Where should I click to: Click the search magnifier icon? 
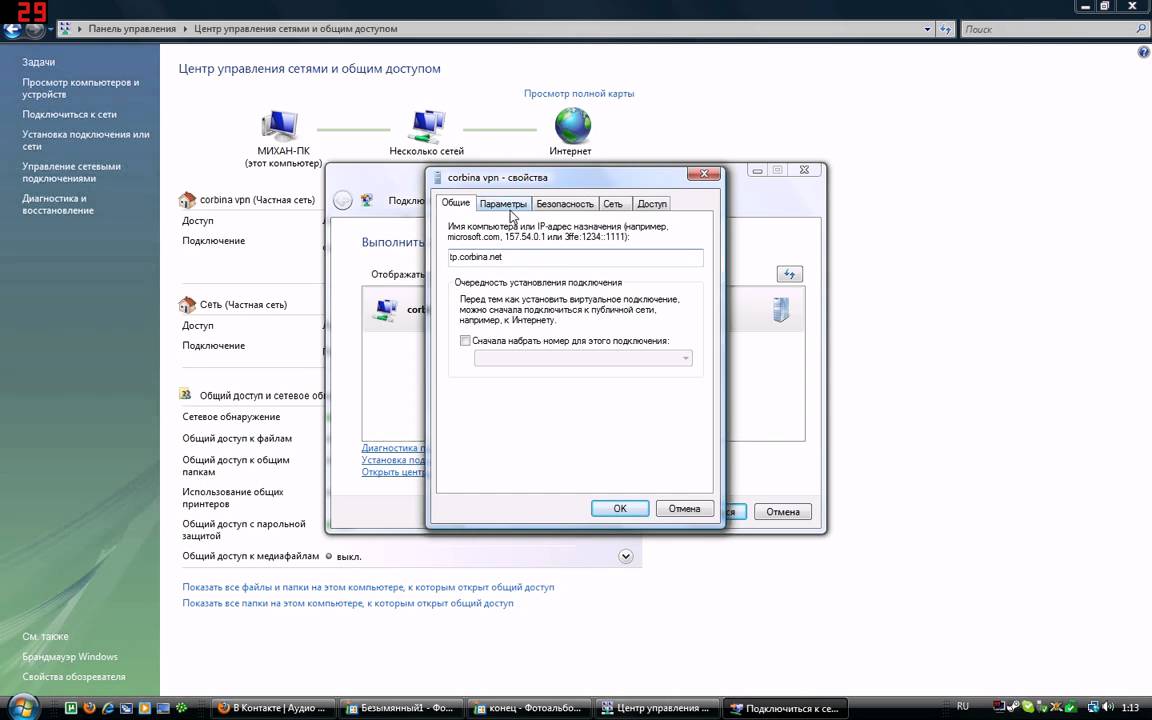point(1141,29)
